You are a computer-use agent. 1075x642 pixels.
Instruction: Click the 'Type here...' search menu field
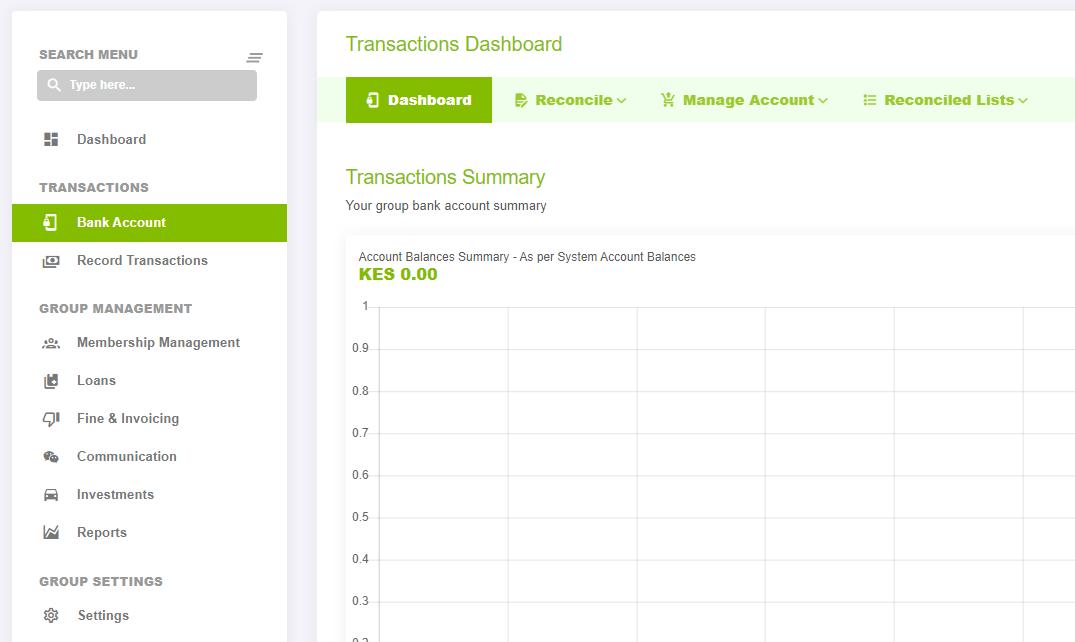click(147, 85)
